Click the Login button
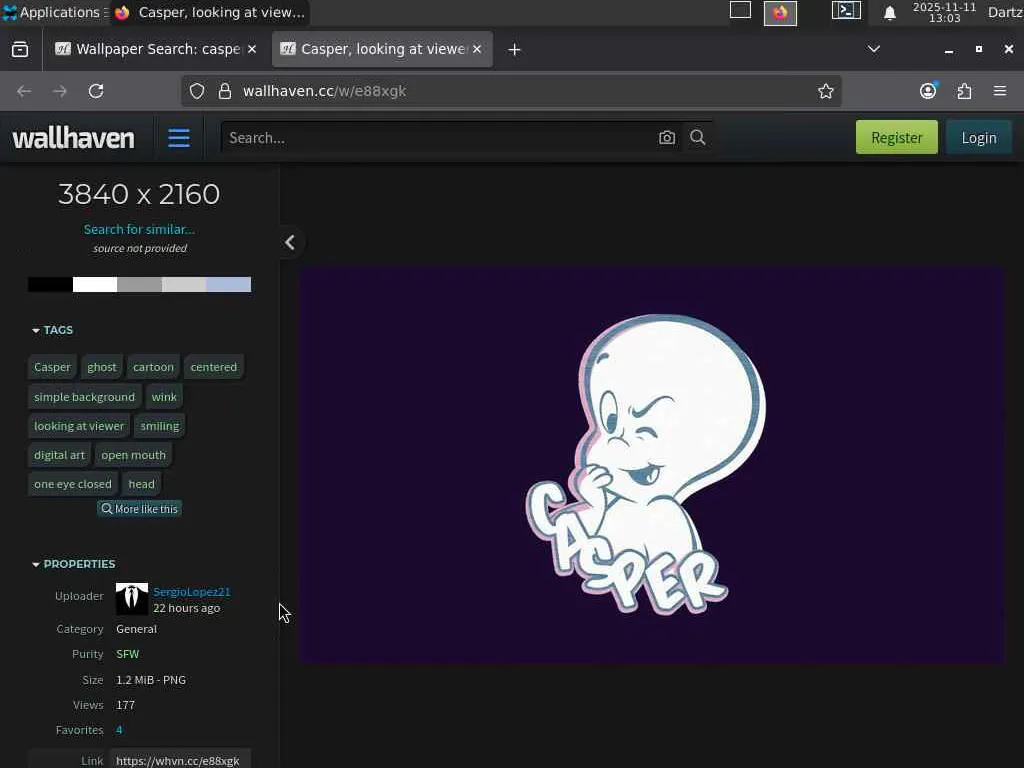The image size is (1024, 768). [x=979, y=137]
